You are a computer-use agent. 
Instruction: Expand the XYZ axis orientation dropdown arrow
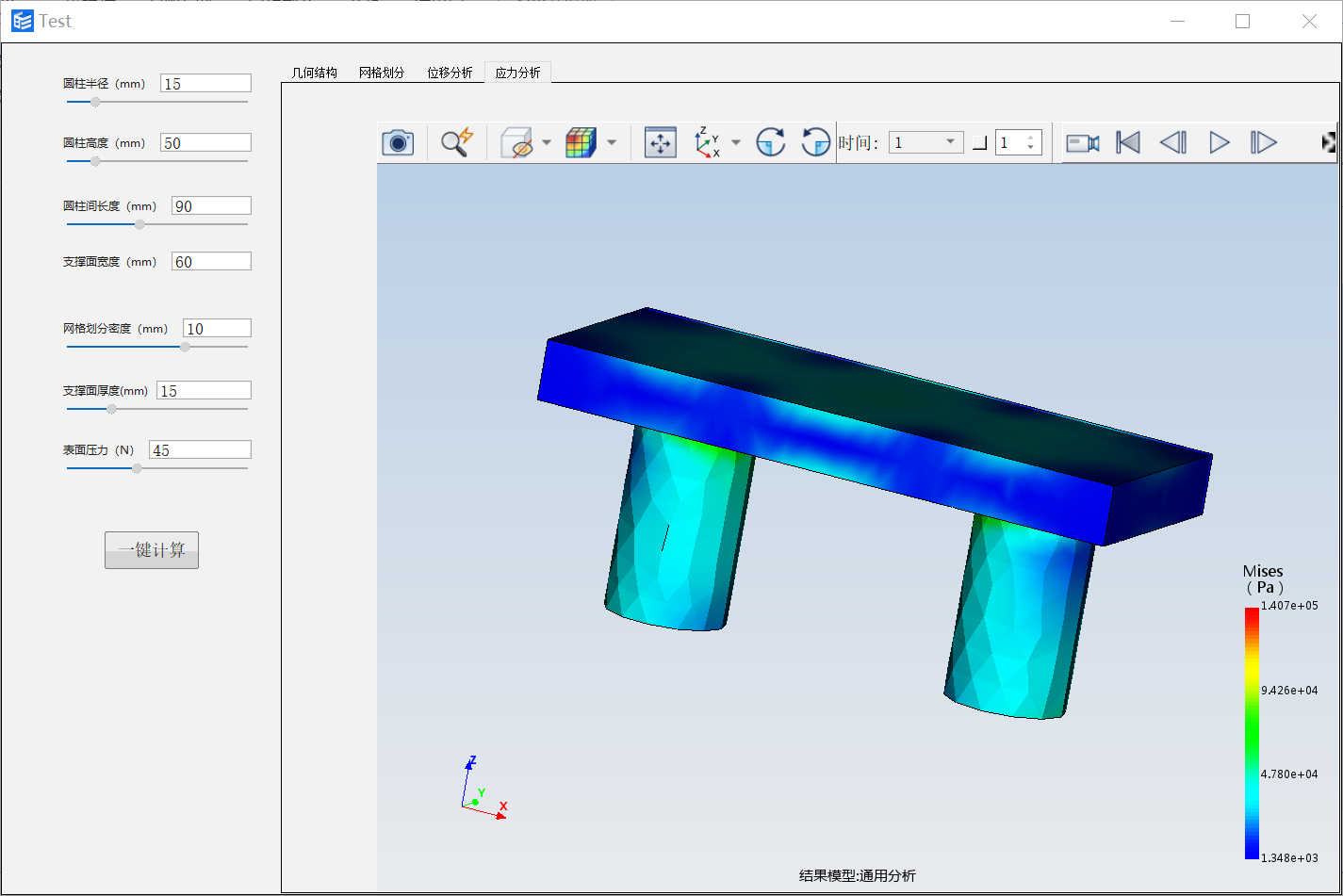(x=736, y=143)
